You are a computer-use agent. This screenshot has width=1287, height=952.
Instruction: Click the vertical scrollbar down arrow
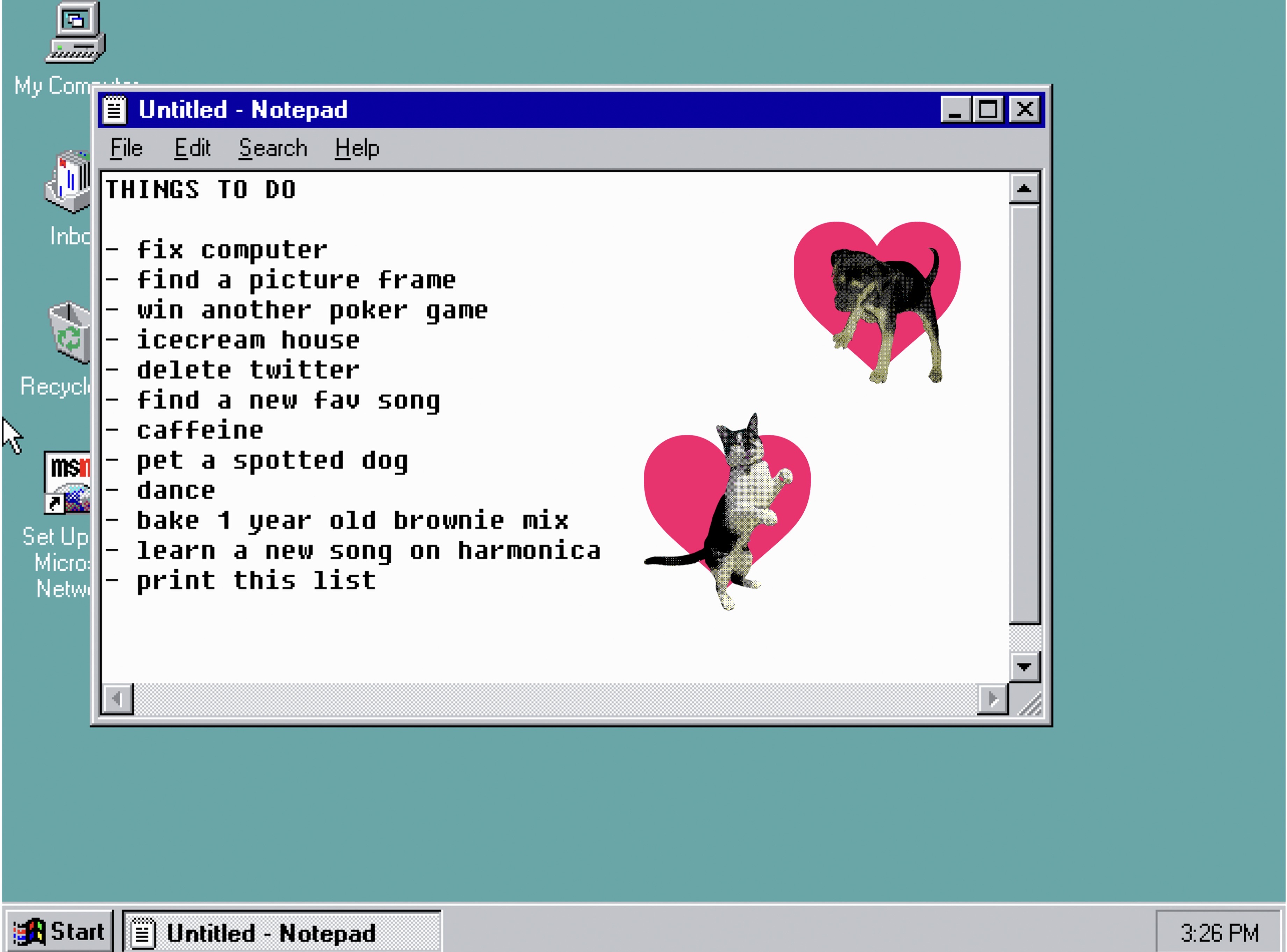point(1023,667)
